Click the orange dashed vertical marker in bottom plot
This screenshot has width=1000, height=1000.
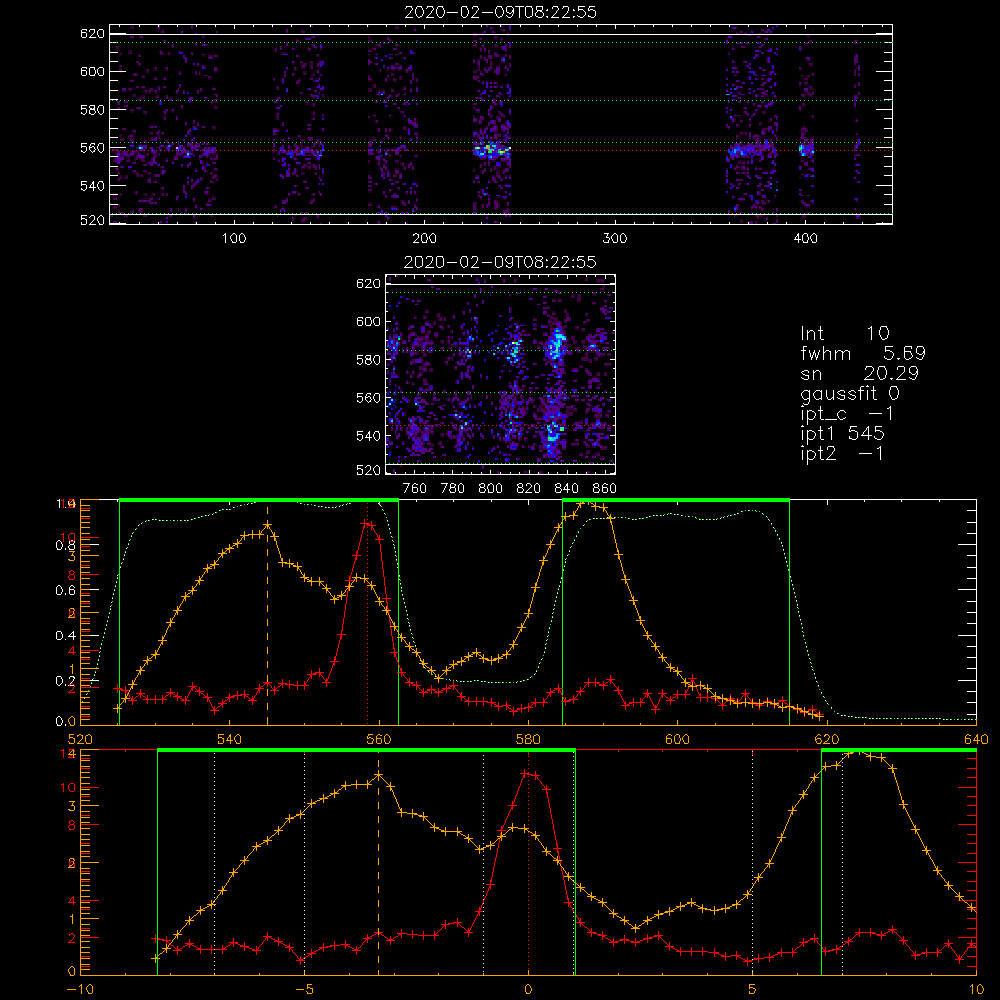(x=378, y=862)
